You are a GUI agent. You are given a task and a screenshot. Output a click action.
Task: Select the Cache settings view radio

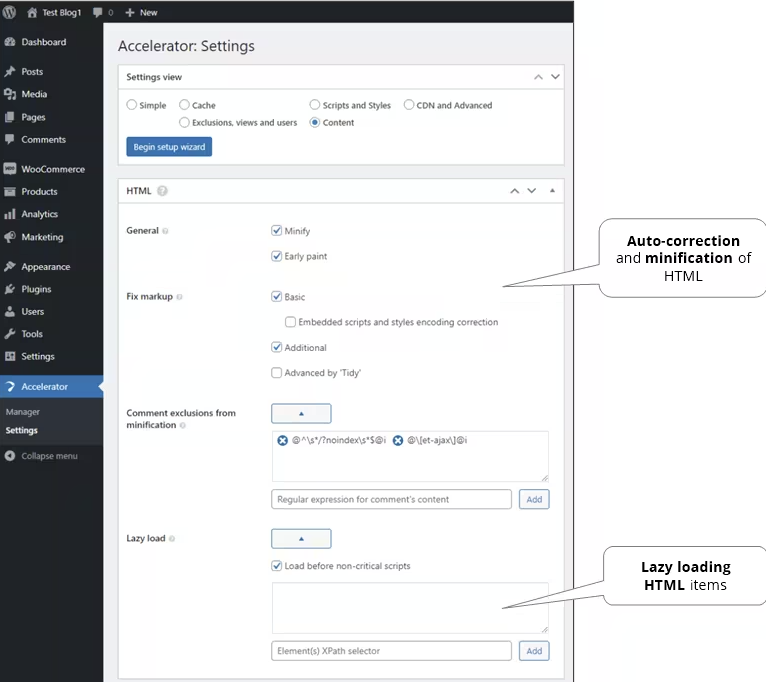184,105
